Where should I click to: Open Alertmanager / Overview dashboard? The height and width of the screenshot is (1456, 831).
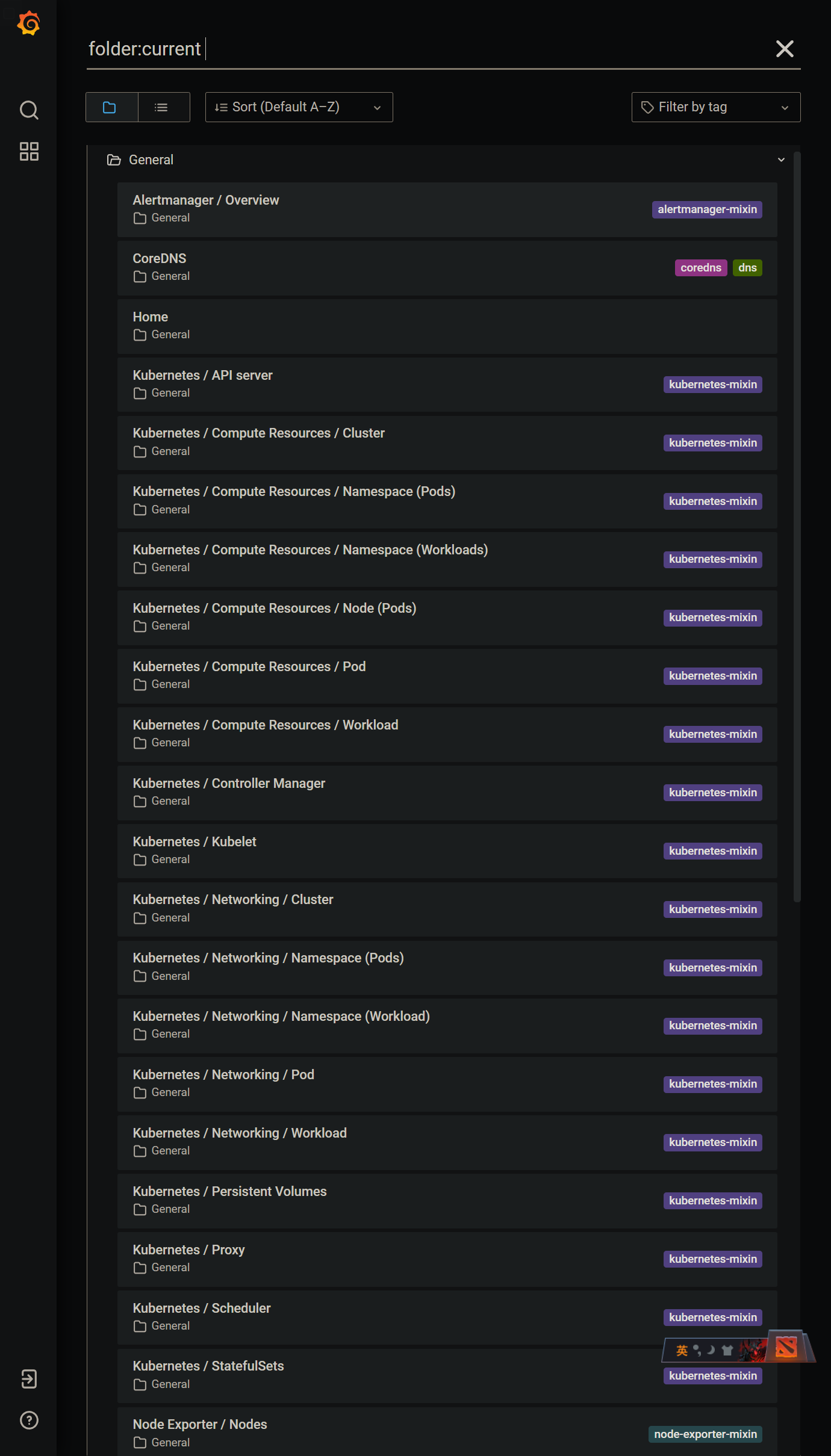pos(206,200)
